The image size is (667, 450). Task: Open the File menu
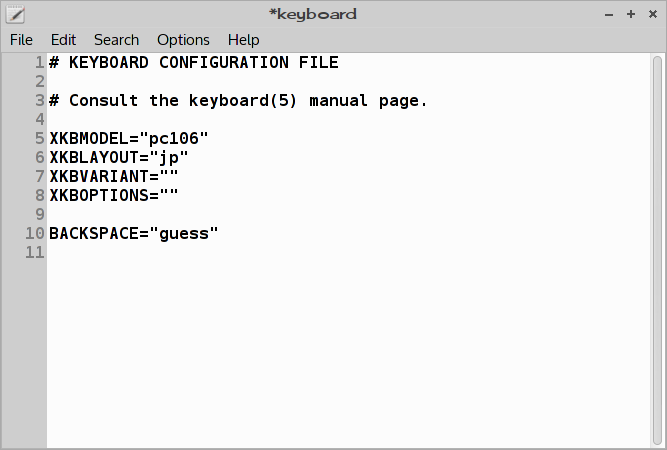(x=21, y=40)
